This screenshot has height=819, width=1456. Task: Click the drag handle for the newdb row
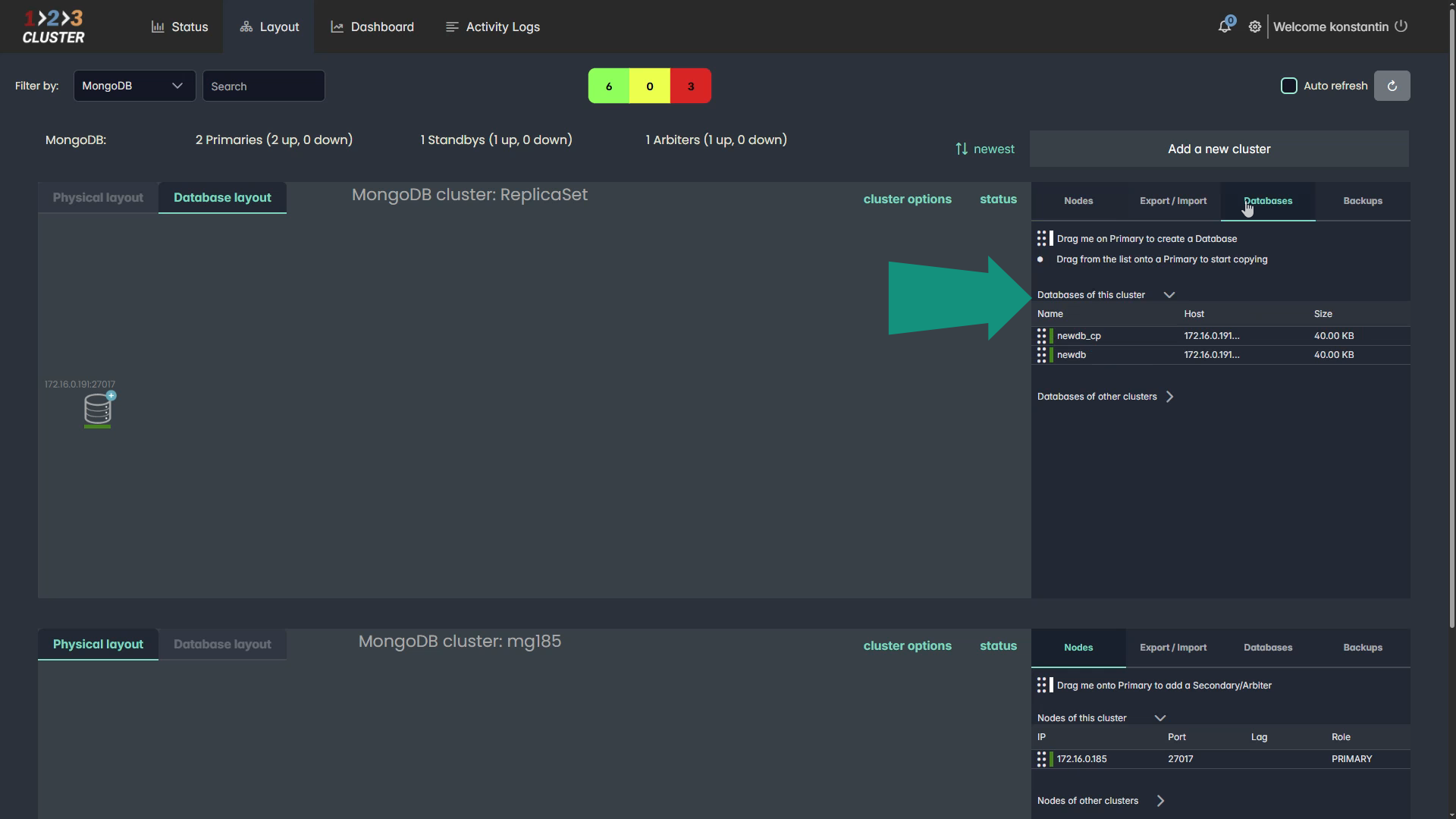tap(1042, 355)
